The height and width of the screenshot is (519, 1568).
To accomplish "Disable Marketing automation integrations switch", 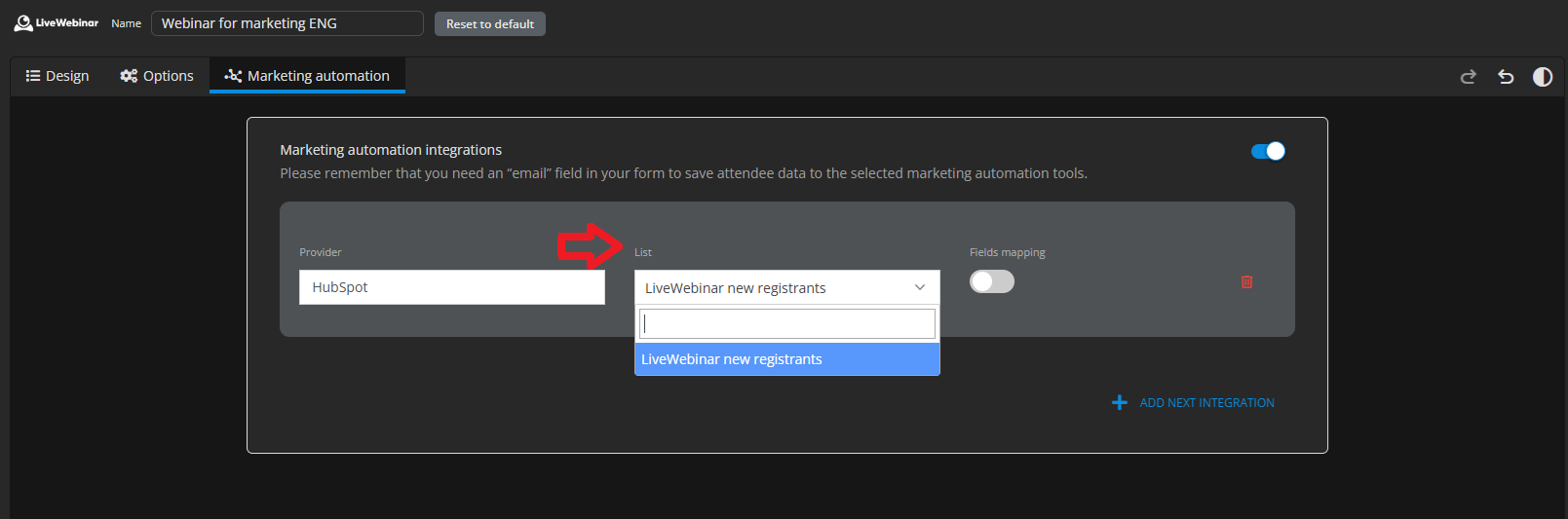I will pos(1268,151).
